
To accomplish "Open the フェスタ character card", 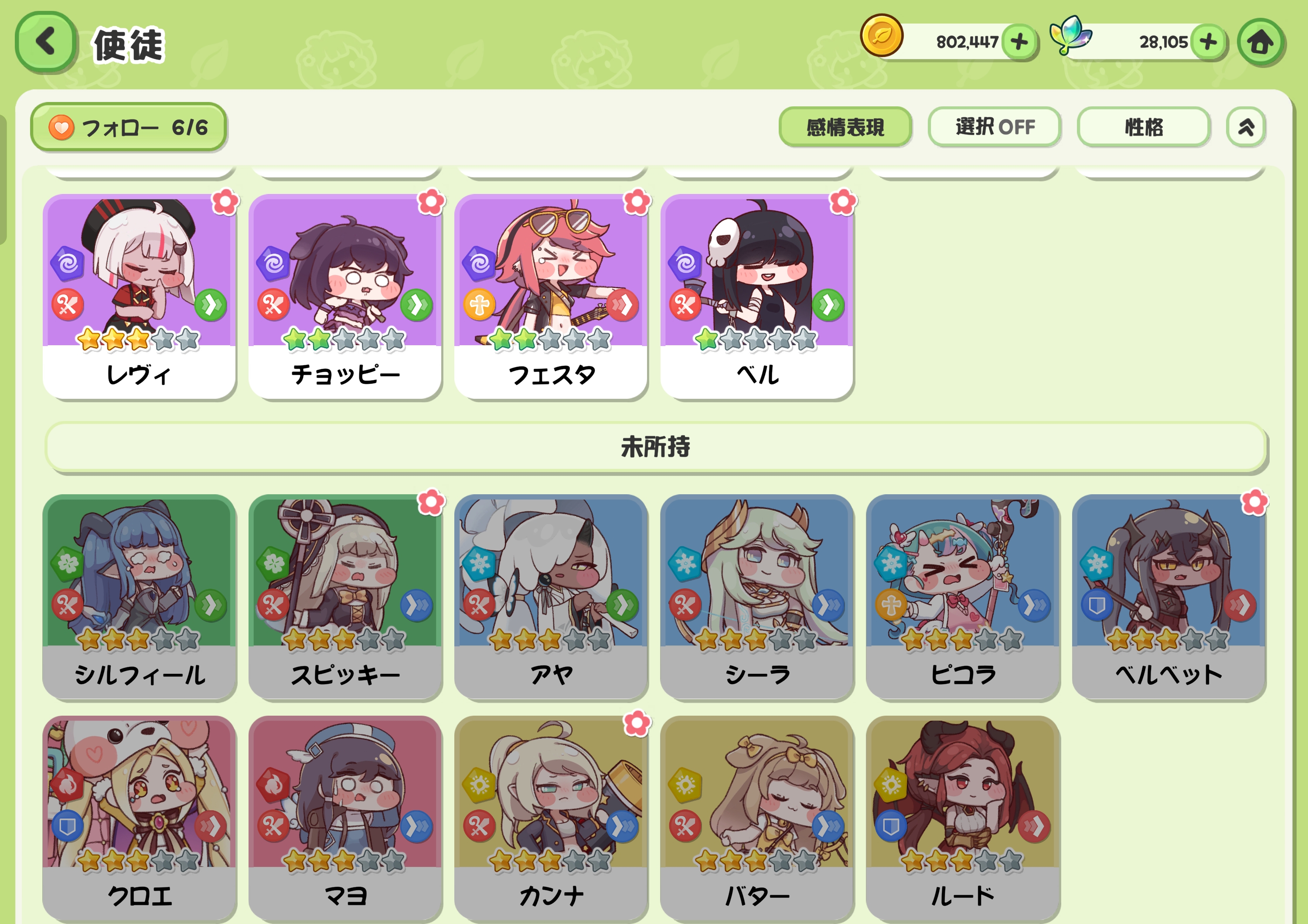I will click(x=551, y=297).
